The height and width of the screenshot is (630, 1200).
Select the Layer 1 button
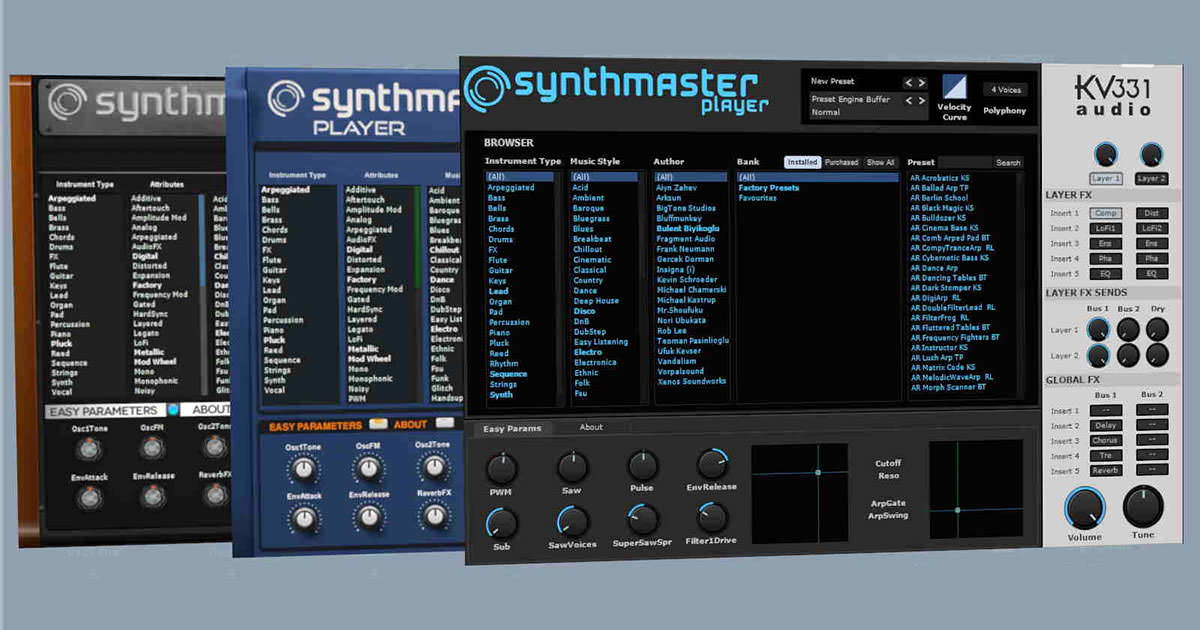point(1105,178)
